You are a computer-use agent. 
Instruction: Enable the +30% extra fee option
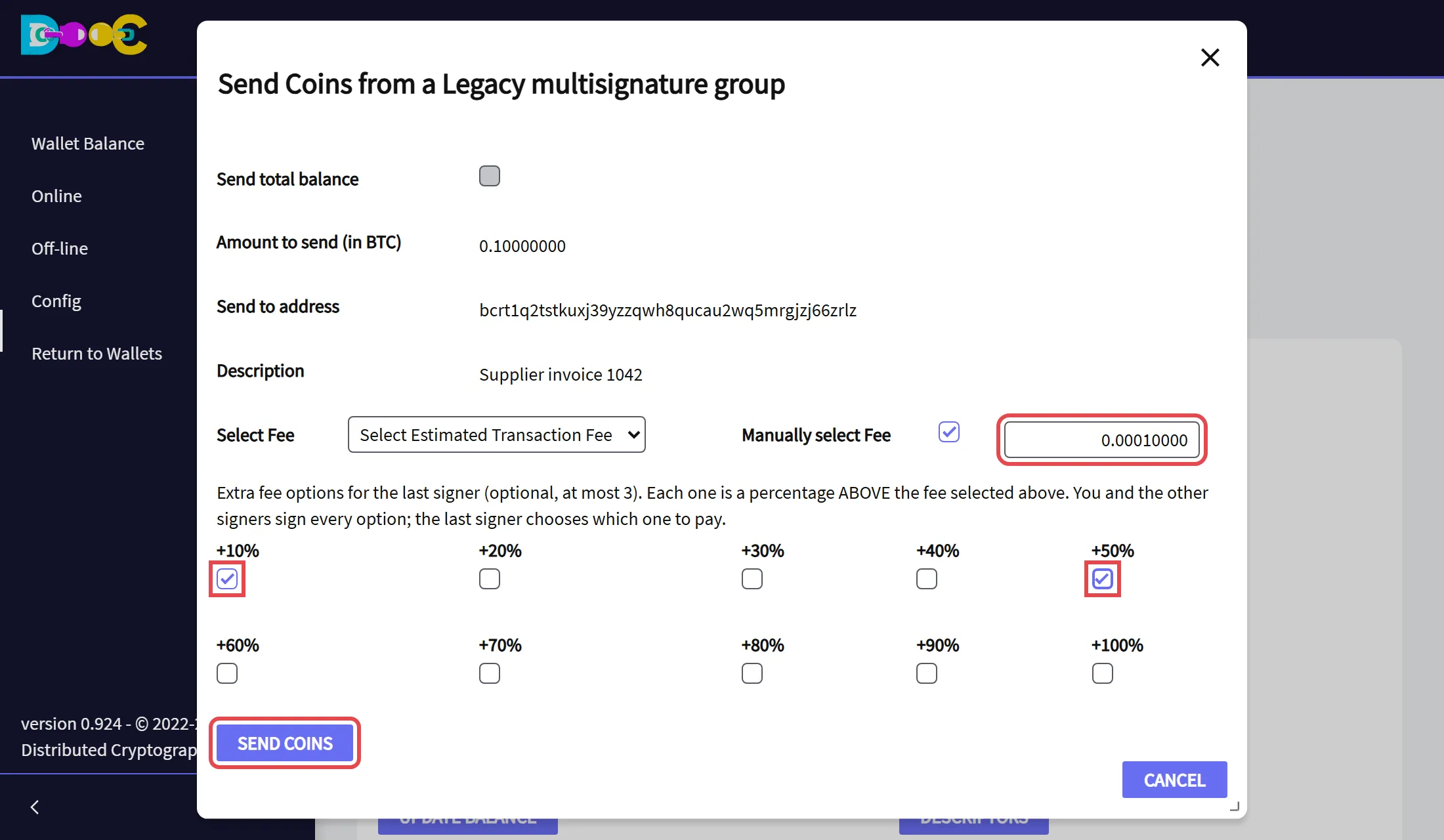tap(752, 579)
